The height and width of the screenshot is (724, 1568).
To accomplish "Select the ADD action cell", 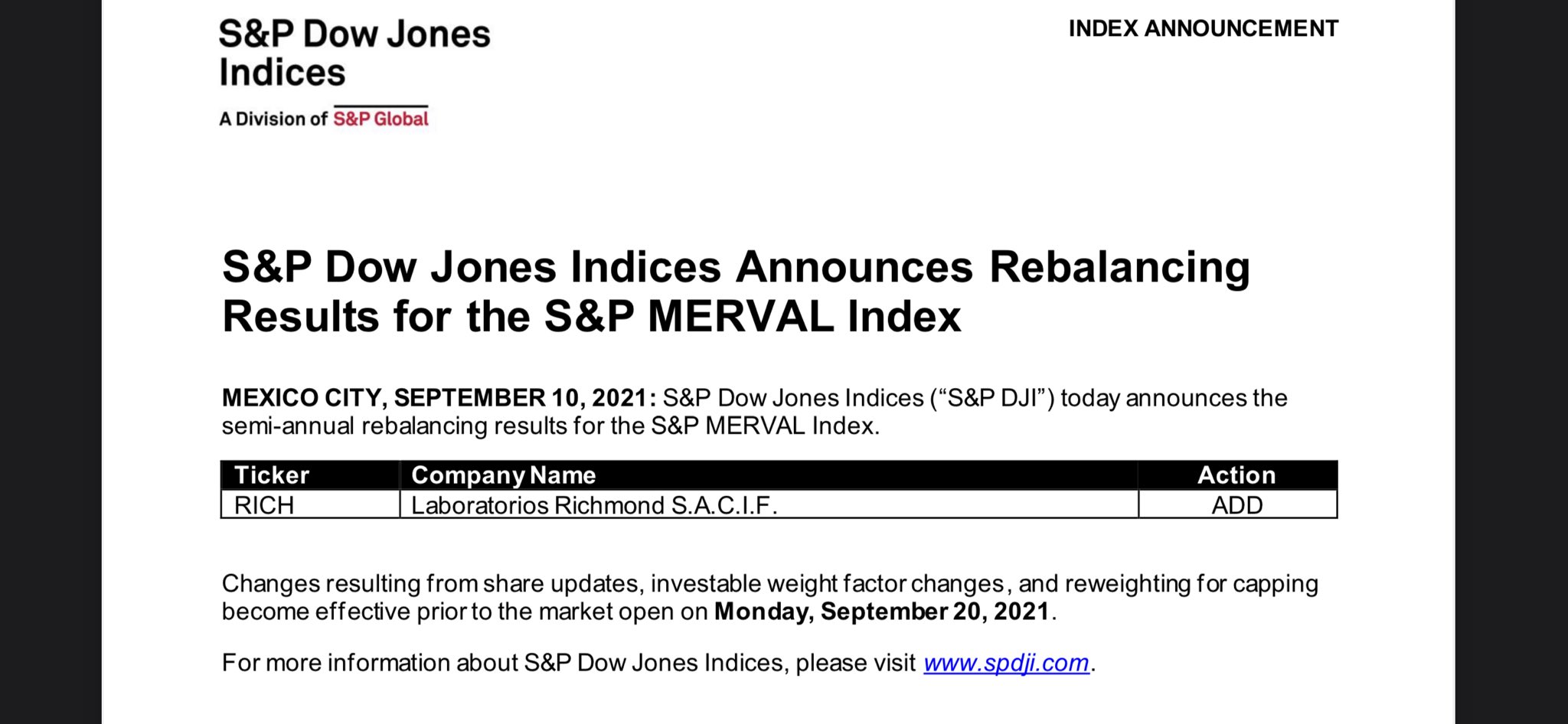I will click(1237, 505).
